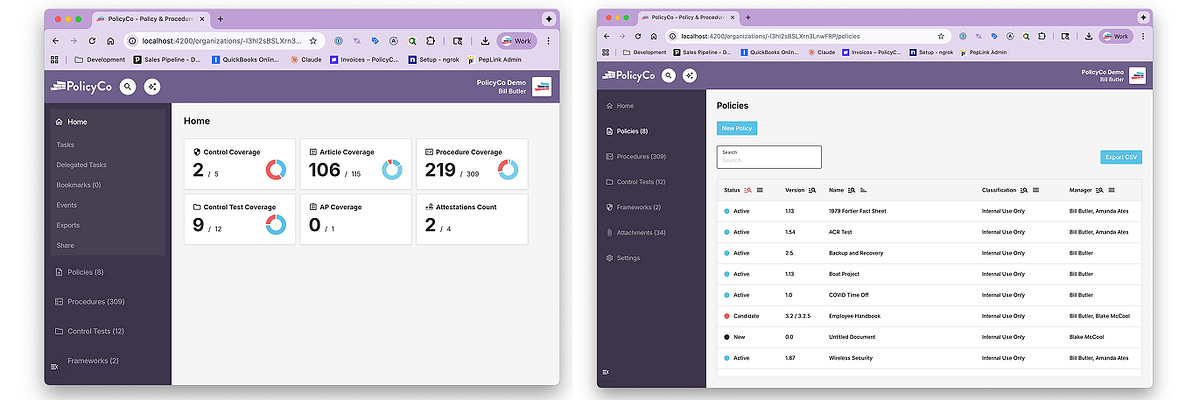The width and height of the screenshot is (1200, 400).
Task: Open Chrome three-dot menu in left window
Action: pyautogui.click(x=550, y=41)
